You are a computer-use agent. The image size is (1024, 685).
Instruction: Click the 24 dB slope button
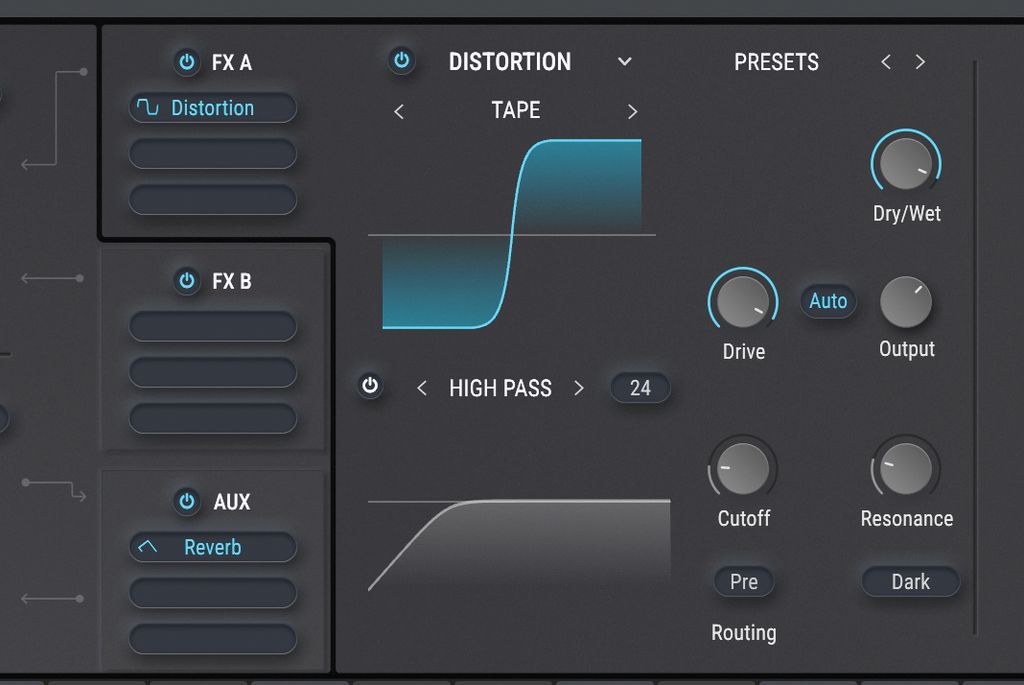[640, 388]
